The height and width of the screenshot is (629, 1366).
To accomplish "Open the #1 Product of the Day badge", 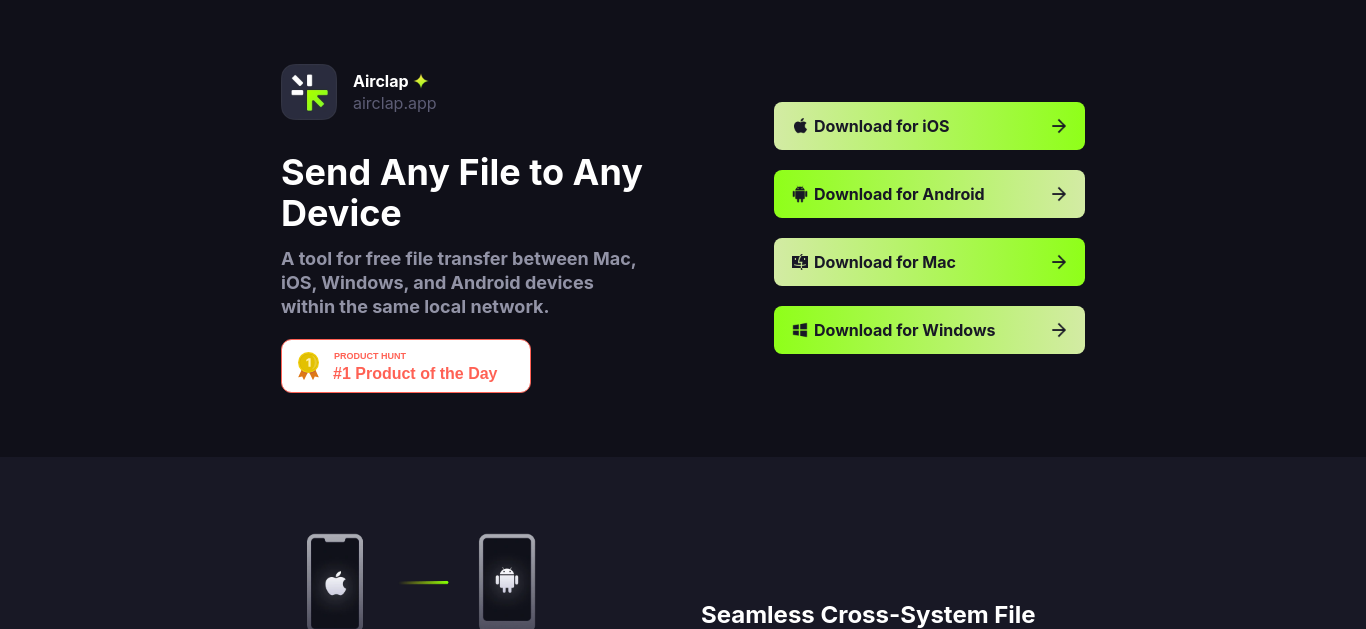I will [406, 366].
